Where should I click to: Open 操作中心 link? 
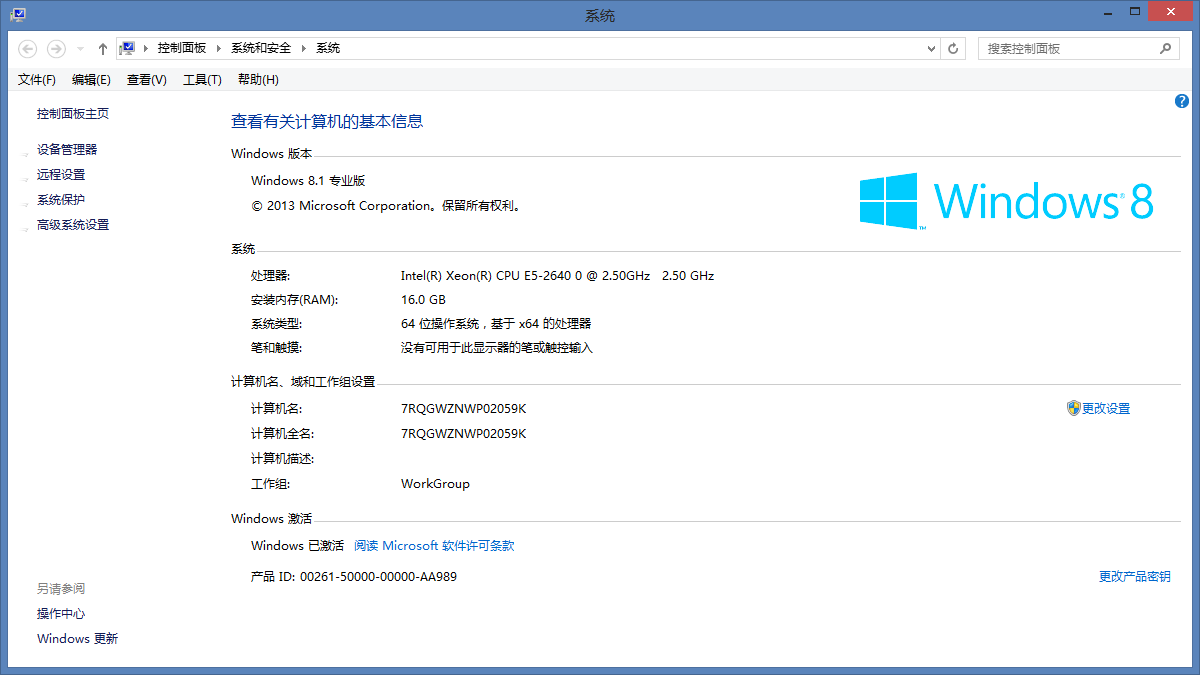61,614
